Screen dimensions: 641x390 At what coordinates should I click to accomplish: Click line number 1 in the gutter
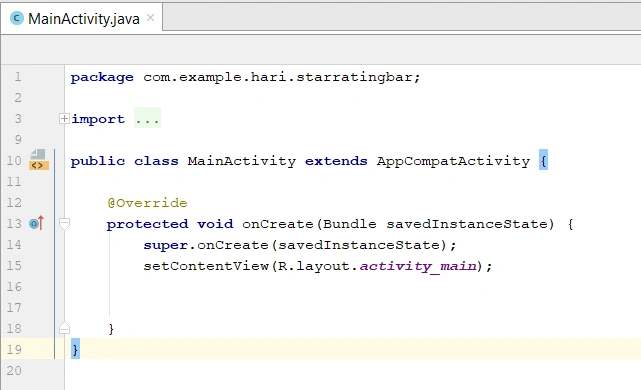pos(18,76)
